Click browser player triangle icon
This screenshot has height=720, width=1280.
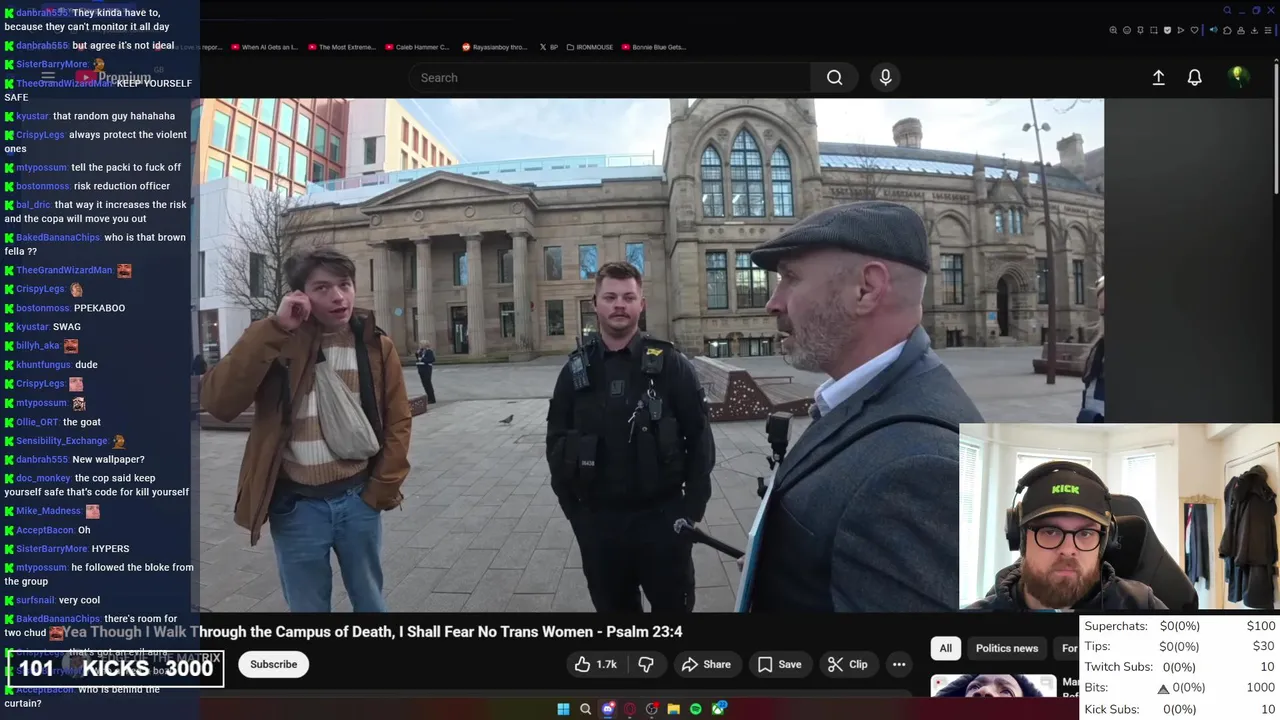[1181, 30]
